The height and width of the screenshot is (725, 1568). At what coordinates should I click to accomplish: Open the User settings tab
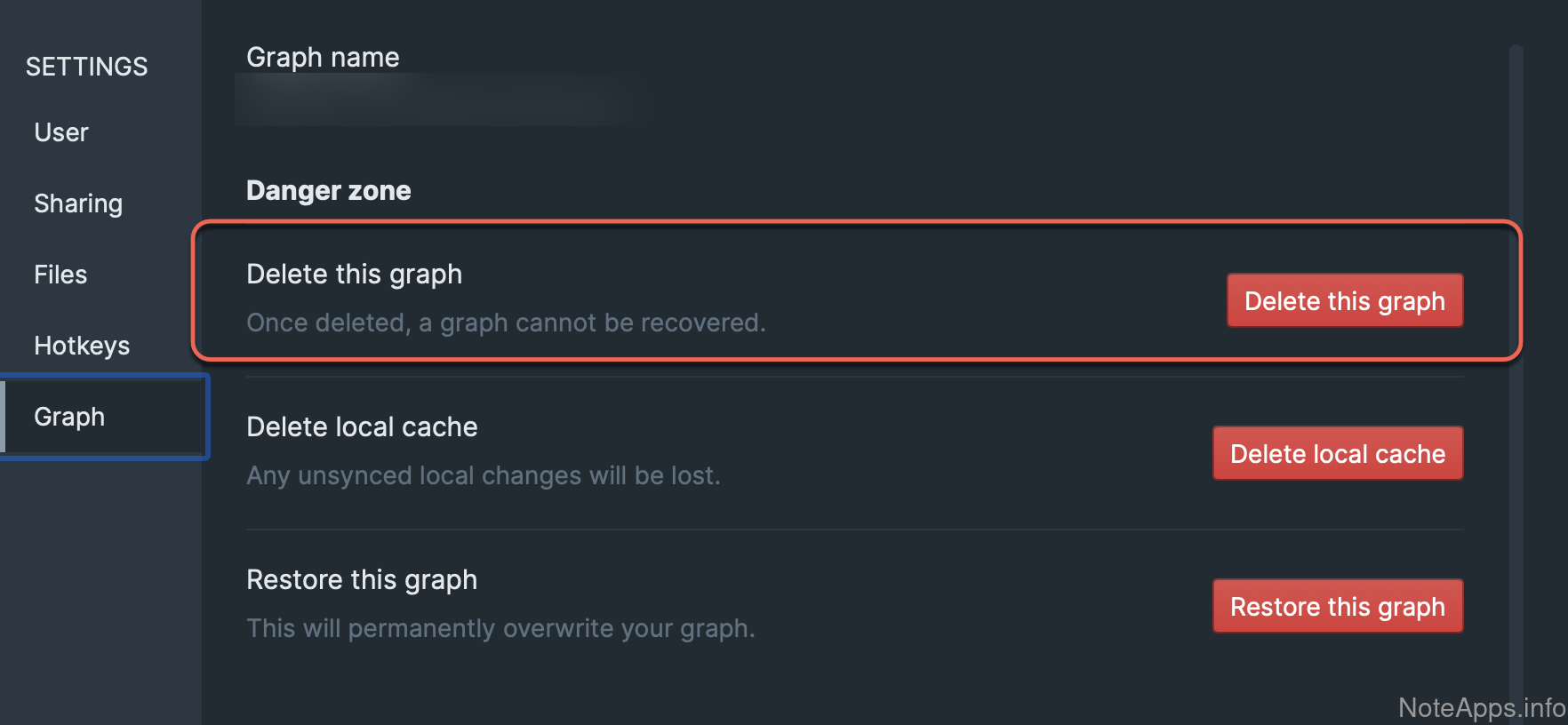(61, 132)
